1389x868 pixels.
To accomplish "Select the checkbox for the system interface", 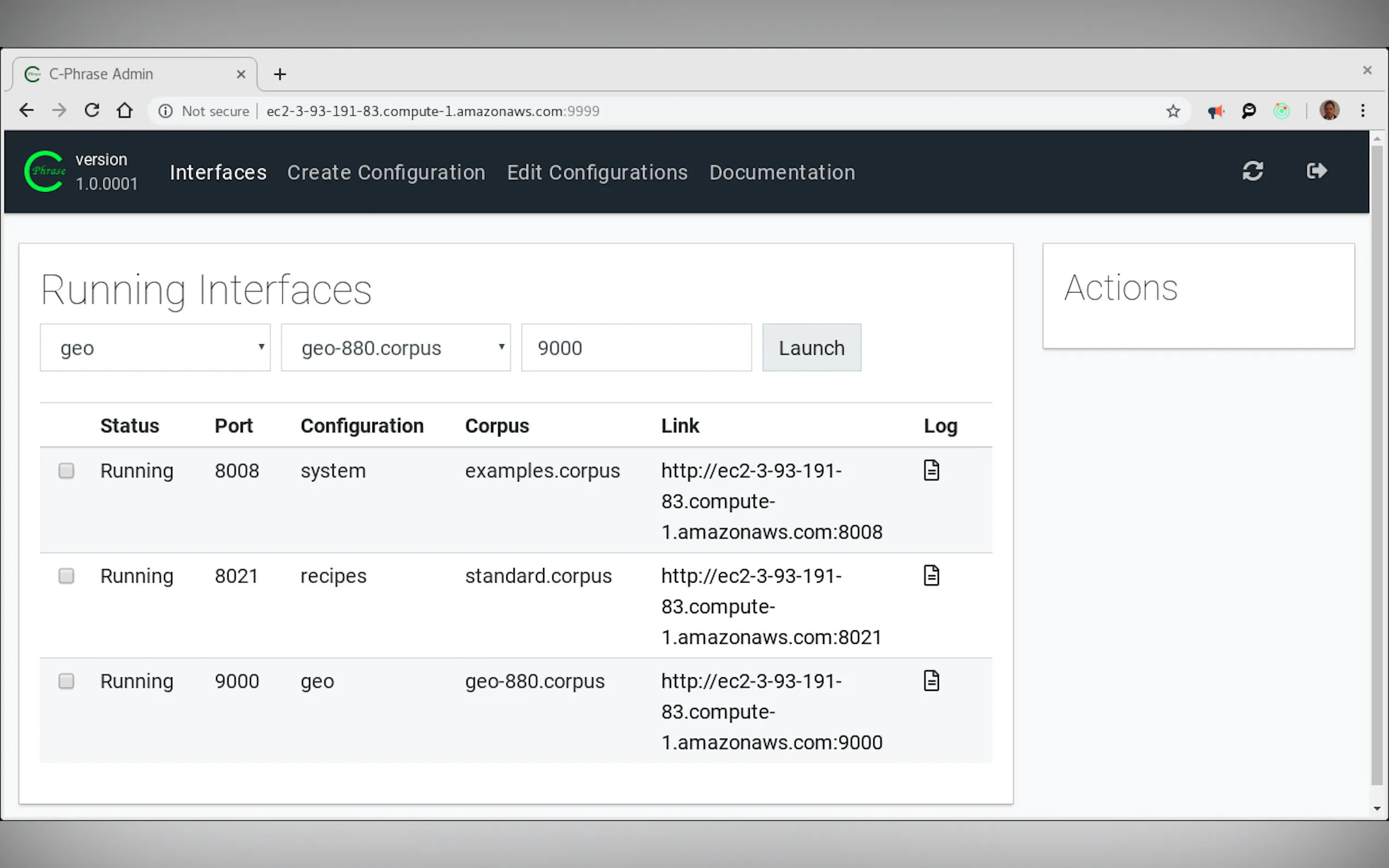I will 66,471.
